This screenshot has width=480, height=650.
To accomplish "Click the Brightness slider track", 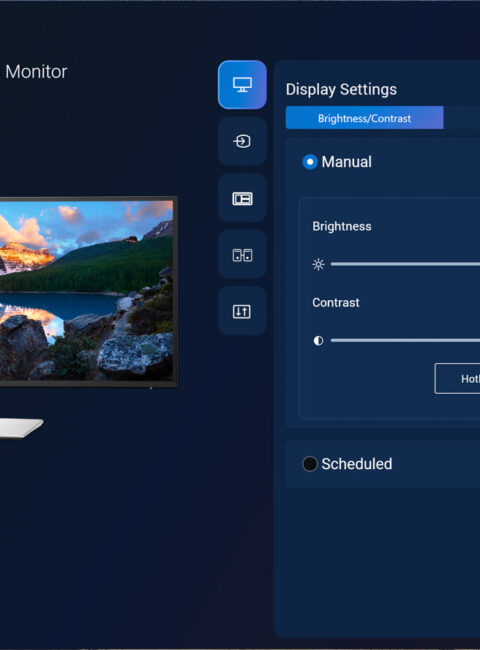I will click(x=405, y=264).
